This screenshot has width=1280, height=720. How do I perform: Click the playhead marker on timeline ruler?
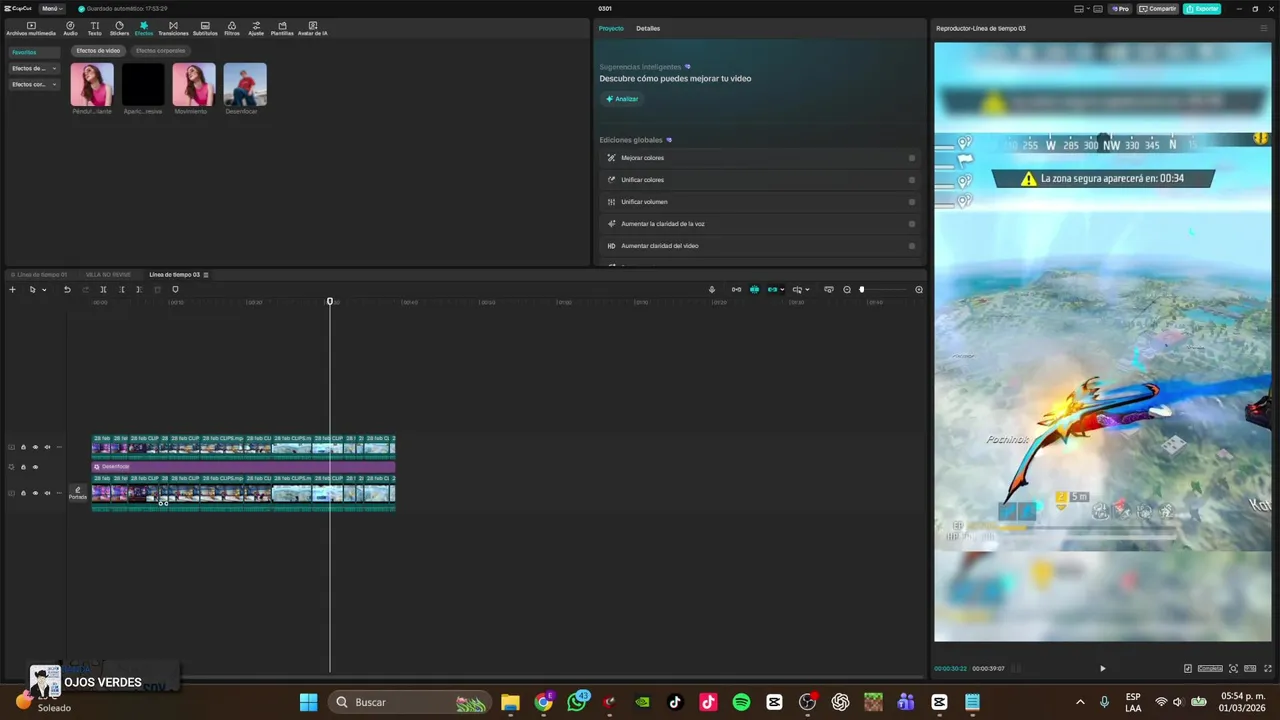click(330, 301)
